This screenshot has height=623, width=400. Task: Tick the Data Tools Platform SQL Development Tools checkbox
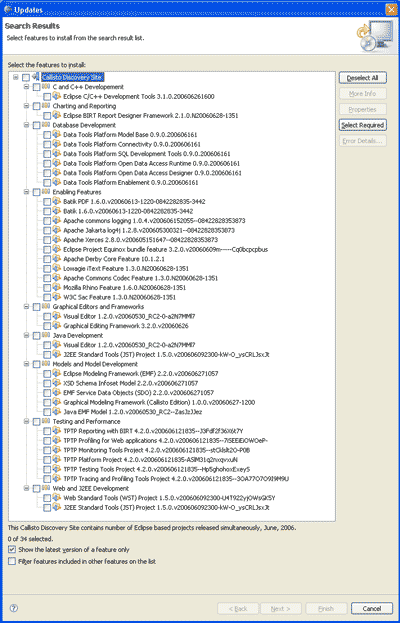click(x=47, y=154)
